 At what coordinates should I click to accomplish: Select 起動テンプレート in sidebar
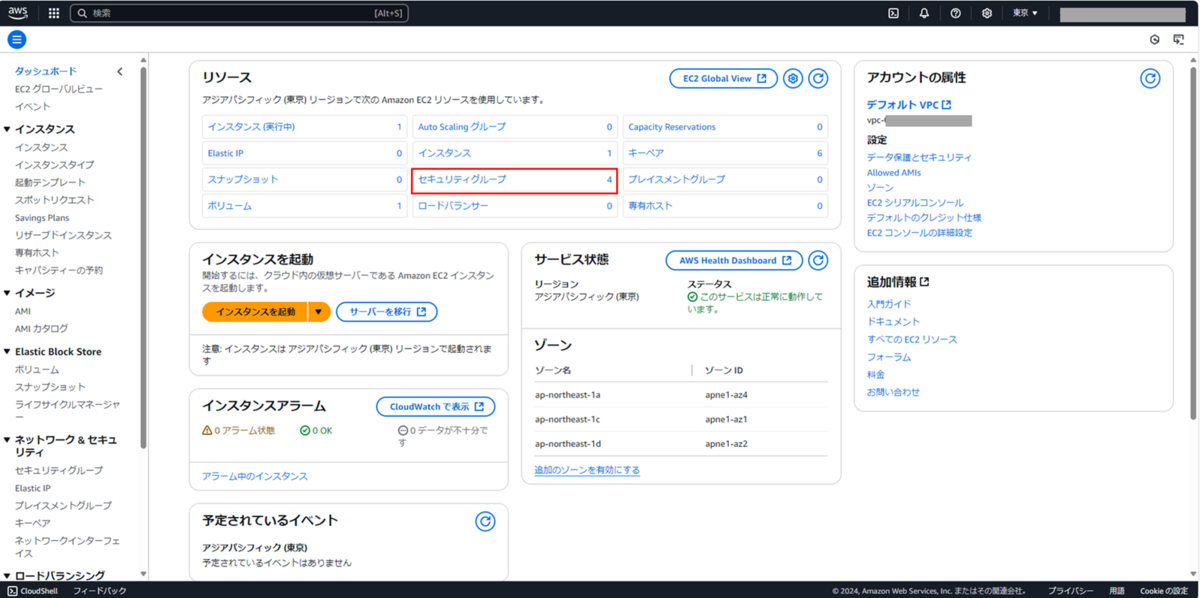(50, 183)
